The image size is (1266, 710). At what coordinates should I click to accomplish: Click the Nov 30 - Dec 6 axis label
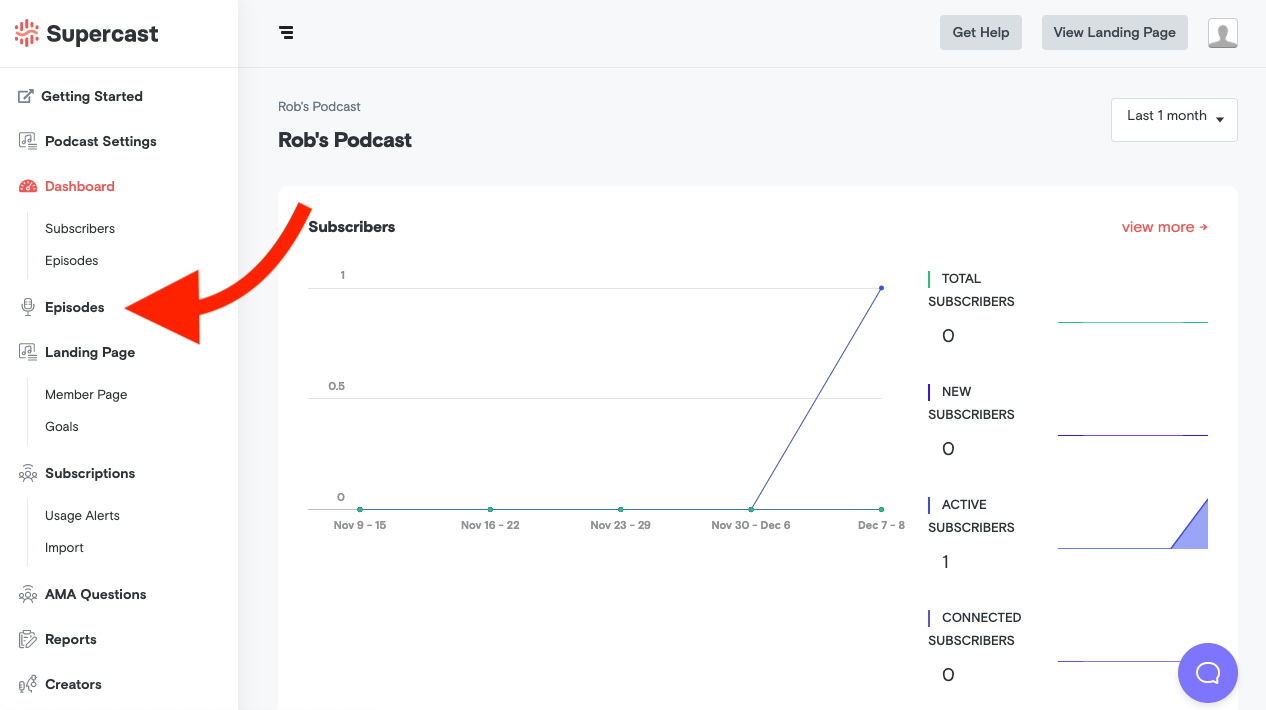point(751,525)
